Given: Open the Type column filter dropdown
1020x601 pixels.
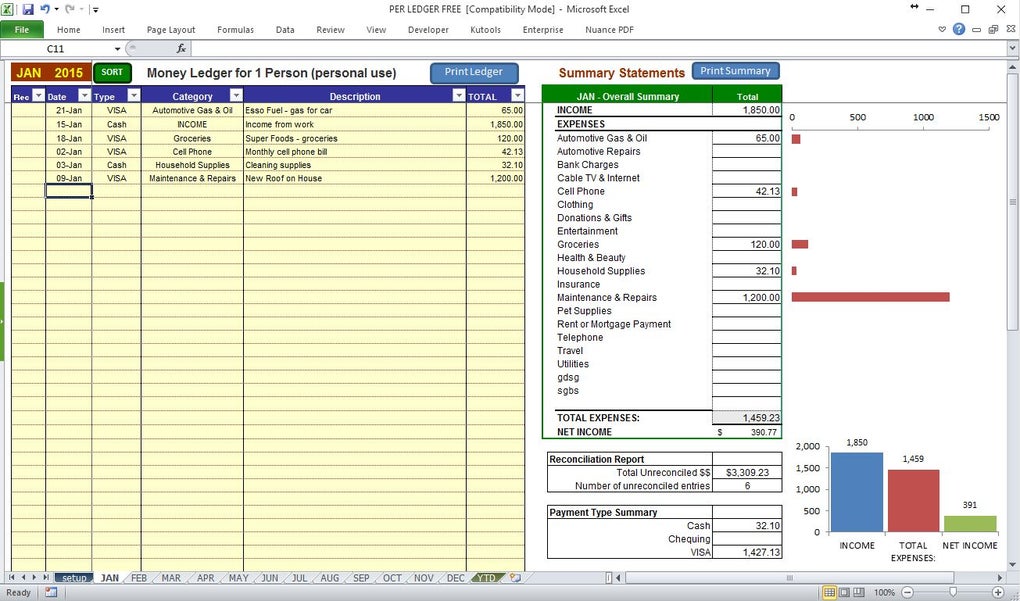Looking at the screenshot, I should point(133,96).
